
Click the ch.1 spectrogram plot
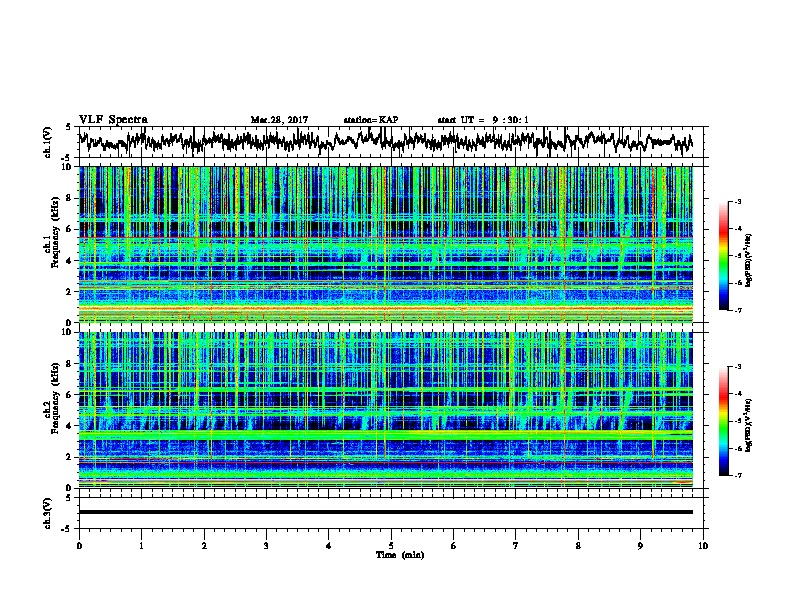pyautogui.click(x=386, y=244)
